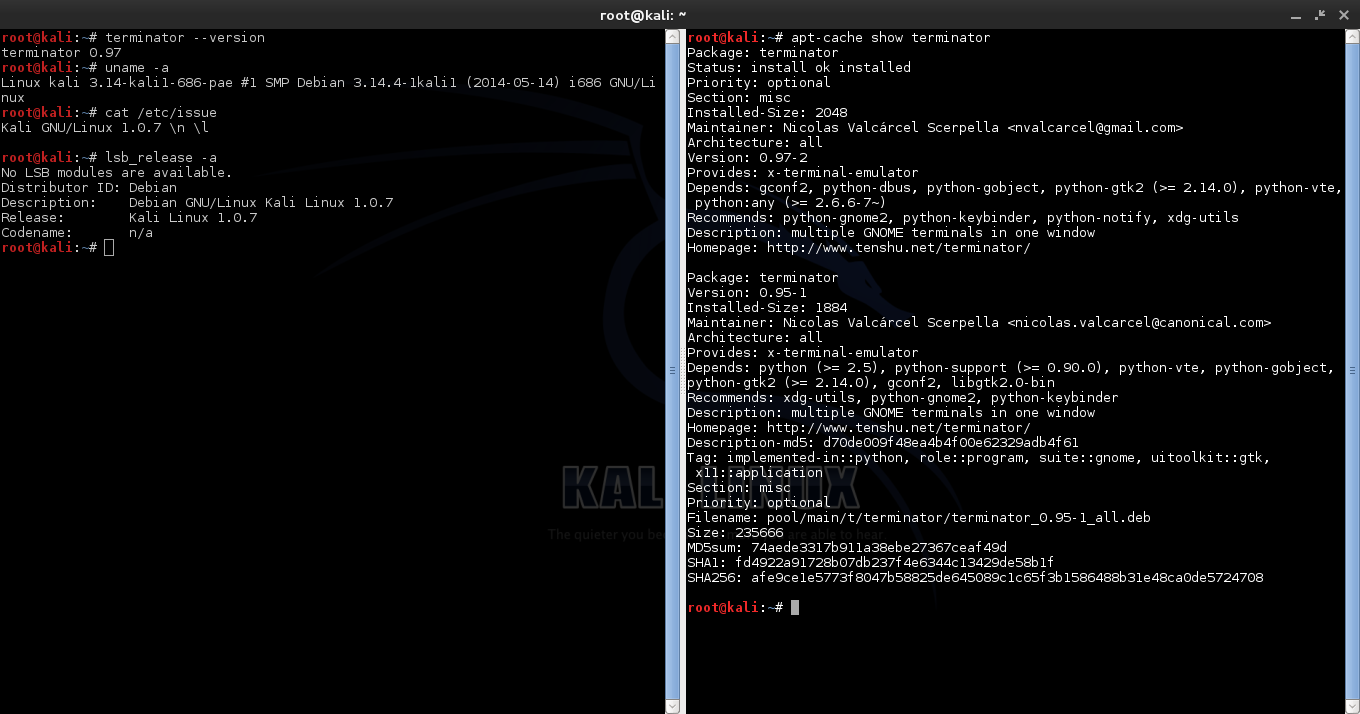
Task: Click the split handle between terminal panes
Action: (x=683, y=372)
